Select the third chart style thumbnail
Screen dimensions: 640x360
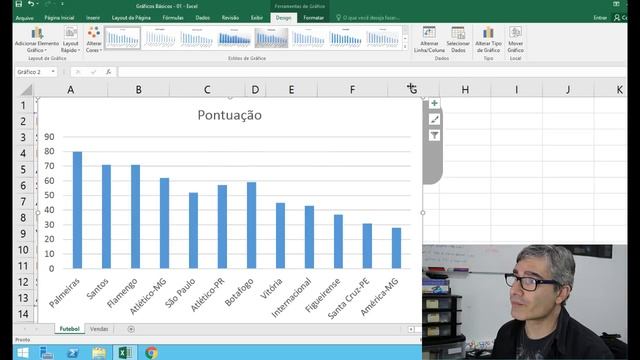point(197,38)
